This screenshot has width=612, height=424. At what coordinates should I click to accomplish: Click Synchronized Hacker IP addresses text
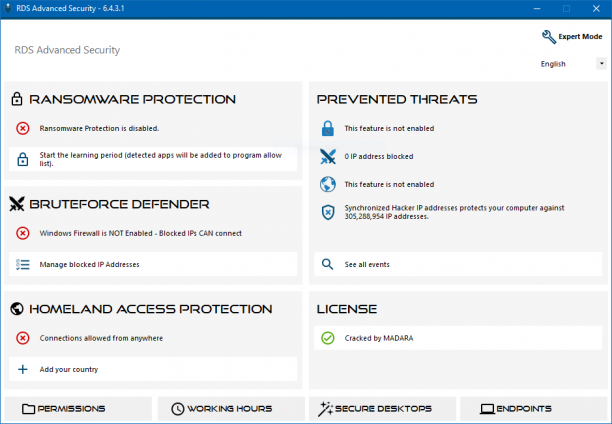[x=454, y=212]
